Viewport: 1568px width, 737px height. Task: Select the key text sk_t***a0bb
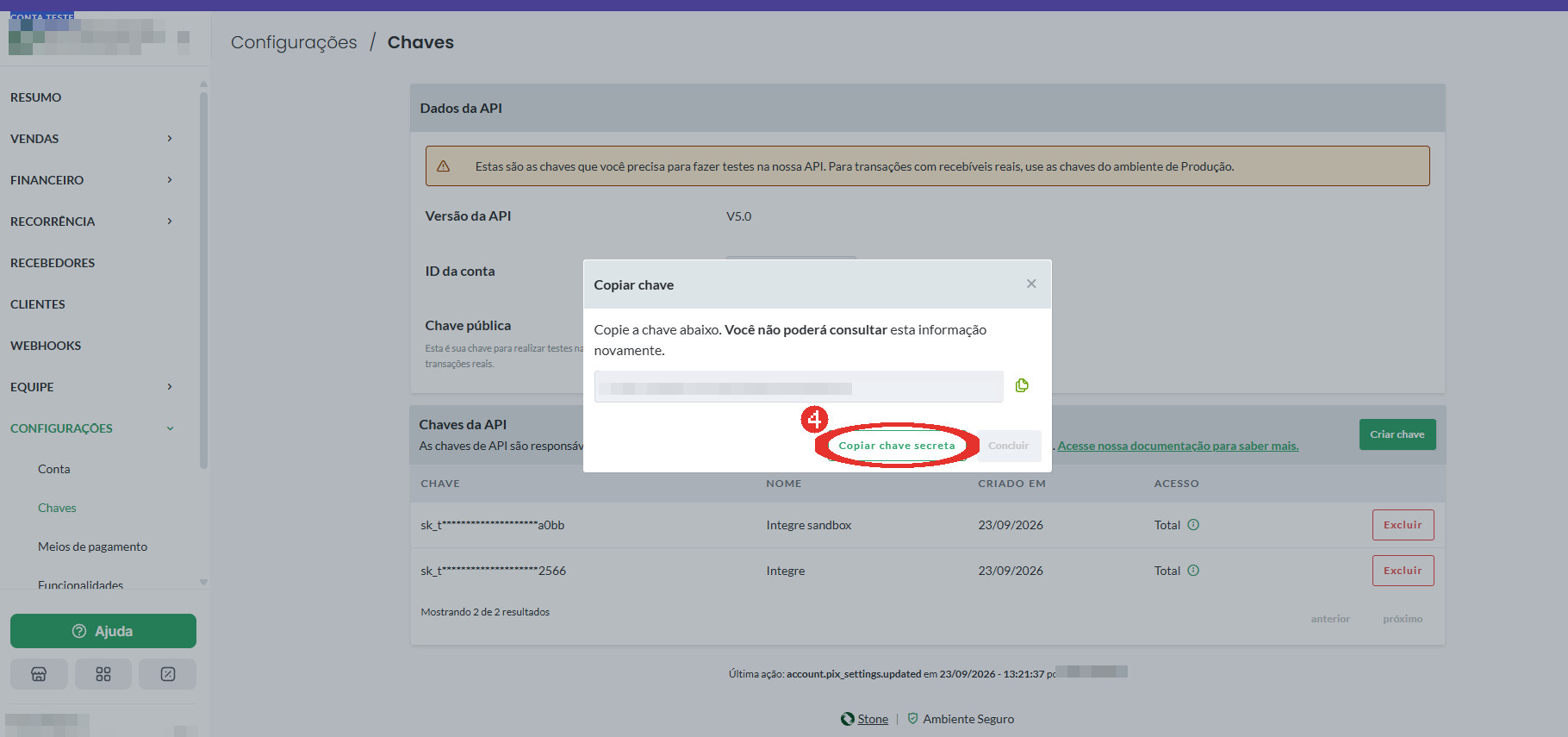pos(493,525)
